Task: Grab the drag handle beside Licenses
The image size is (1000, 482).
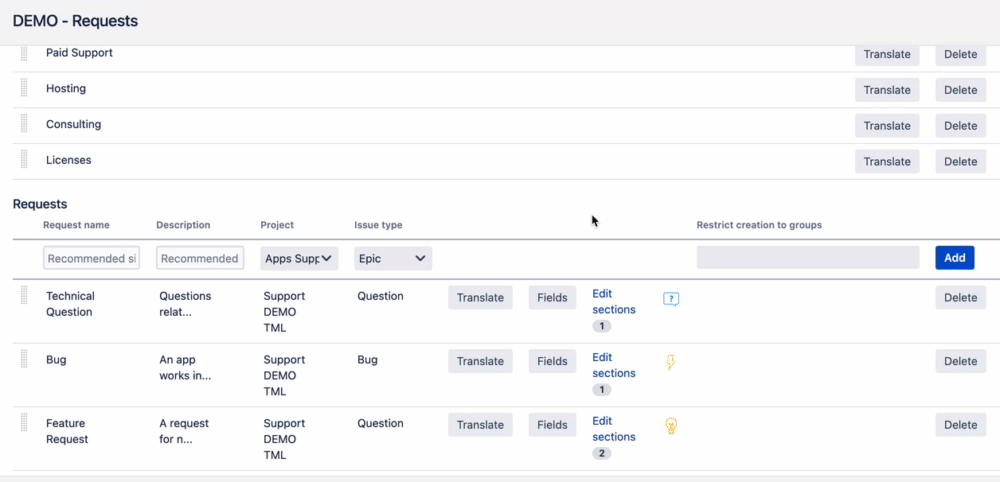Action: pyautogui.click(x=24, y=161)
